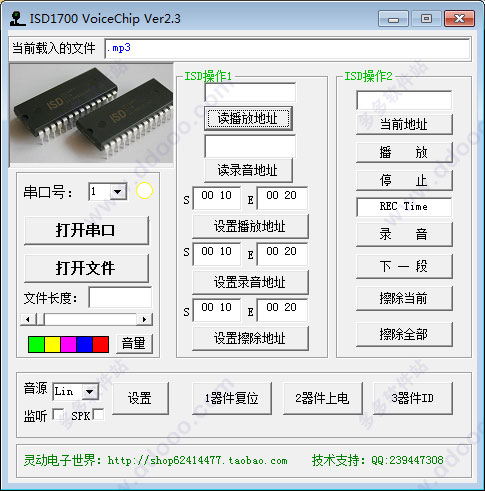This screenshot has width=485, height=491.
Task: Click play address end E field
Action: click(282, 198)
